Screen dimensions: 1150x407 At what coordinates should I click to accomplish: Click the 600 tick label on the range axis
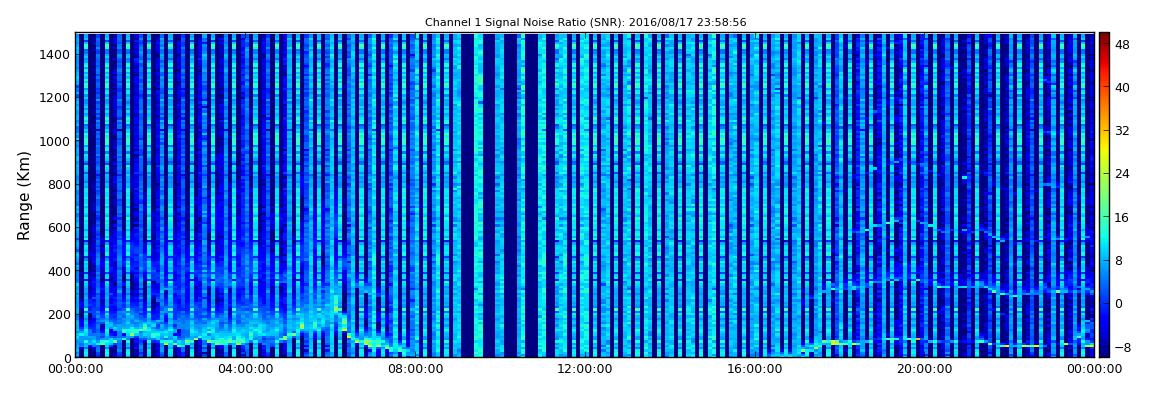[59, 227]
